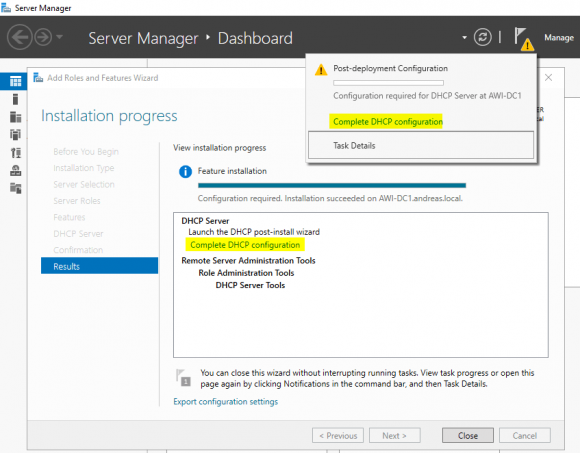Click the Dashboard breadcrumb title
The height and width of the screenshot is (453, 580).
tap(255, 38)
